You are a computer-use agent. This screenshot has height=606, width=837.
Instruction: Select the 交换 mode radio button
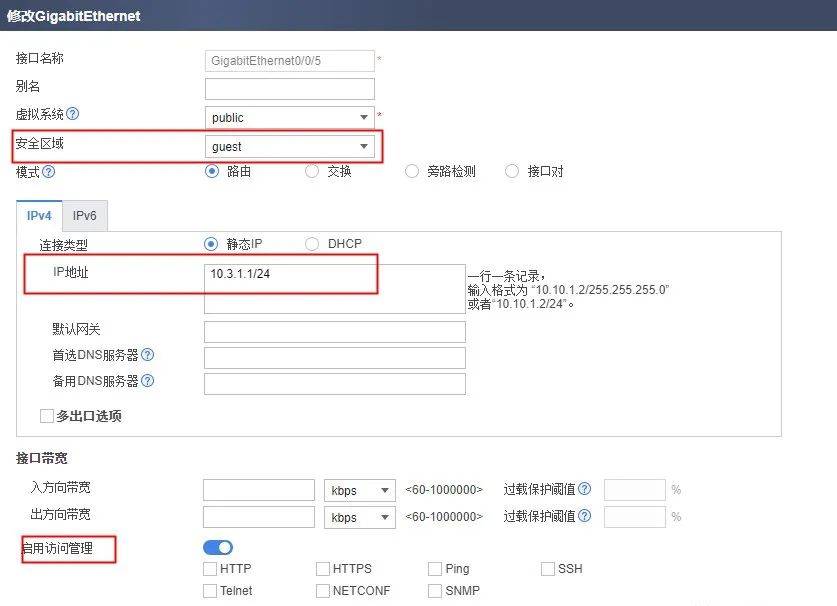312,171
